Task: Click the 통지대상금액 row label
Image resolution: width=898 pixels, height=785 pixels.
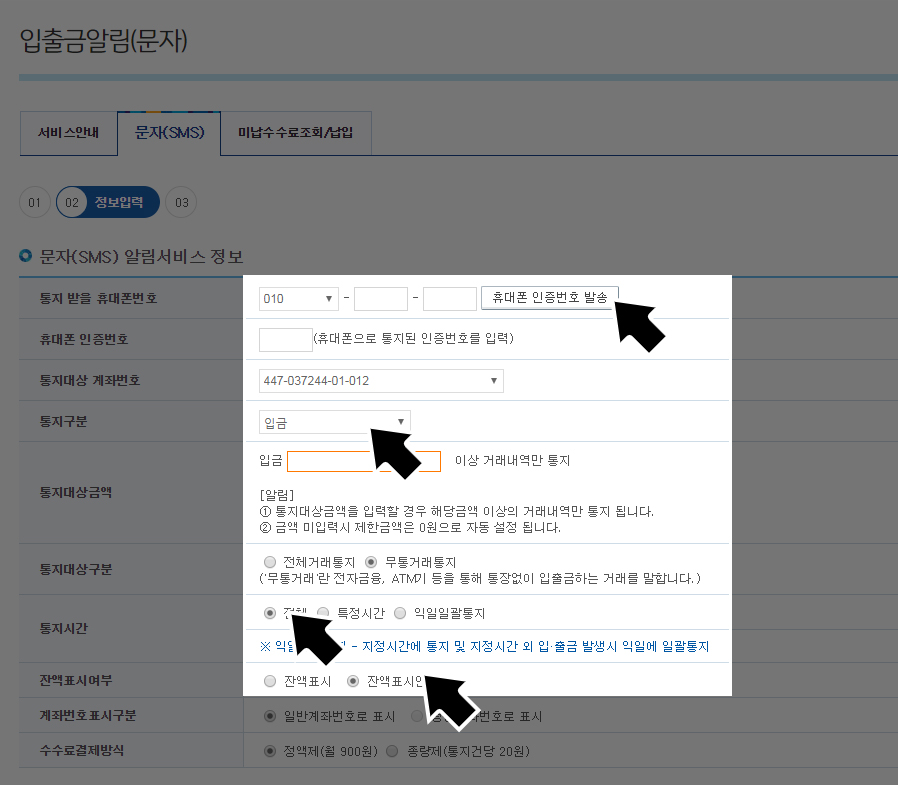Action: point(76,492)
